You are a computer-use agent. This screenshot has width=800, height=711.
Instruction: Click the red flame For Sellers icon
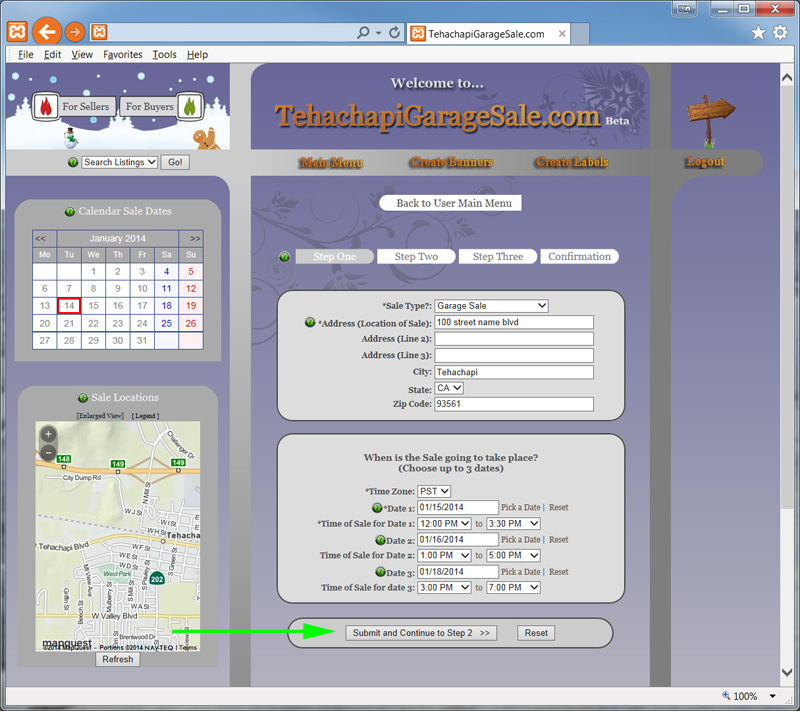pos(46,107)
